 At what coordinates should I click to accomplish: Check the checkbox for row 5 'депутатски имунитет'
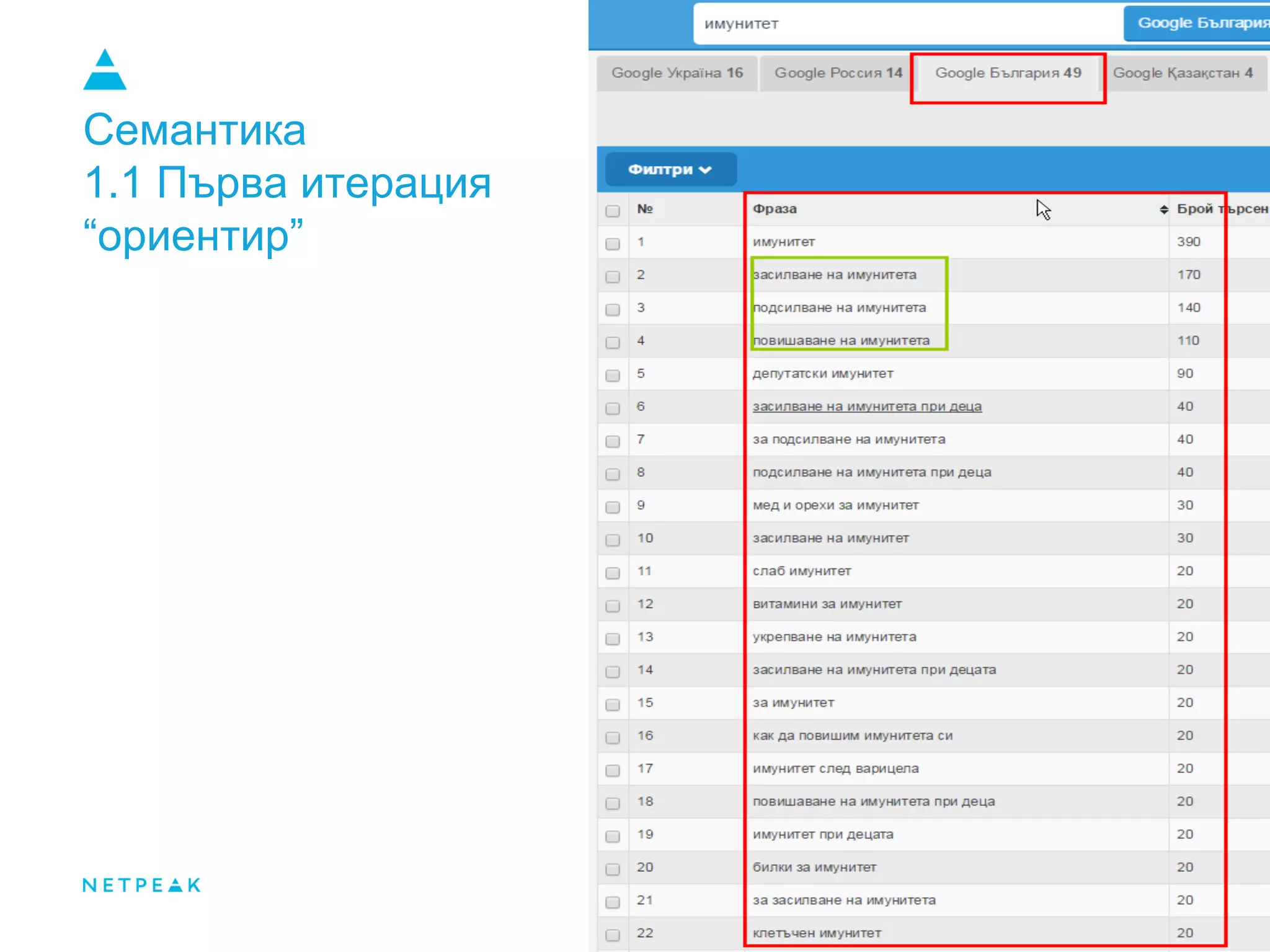tap(613, 376)
